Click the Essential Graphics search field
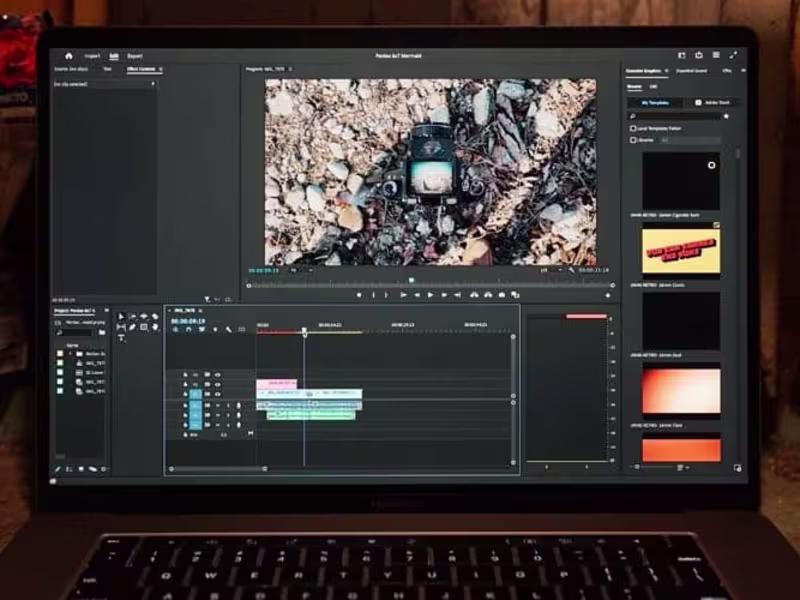Image resolution: width=800 pixels, height=600 pixels. 673,116
